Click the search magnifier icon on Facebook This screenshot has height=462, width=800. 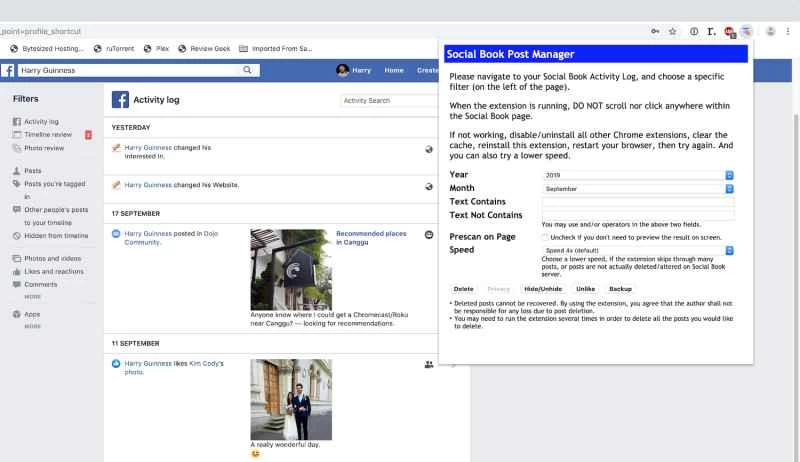pyautogui.click(x=247, y=70)
